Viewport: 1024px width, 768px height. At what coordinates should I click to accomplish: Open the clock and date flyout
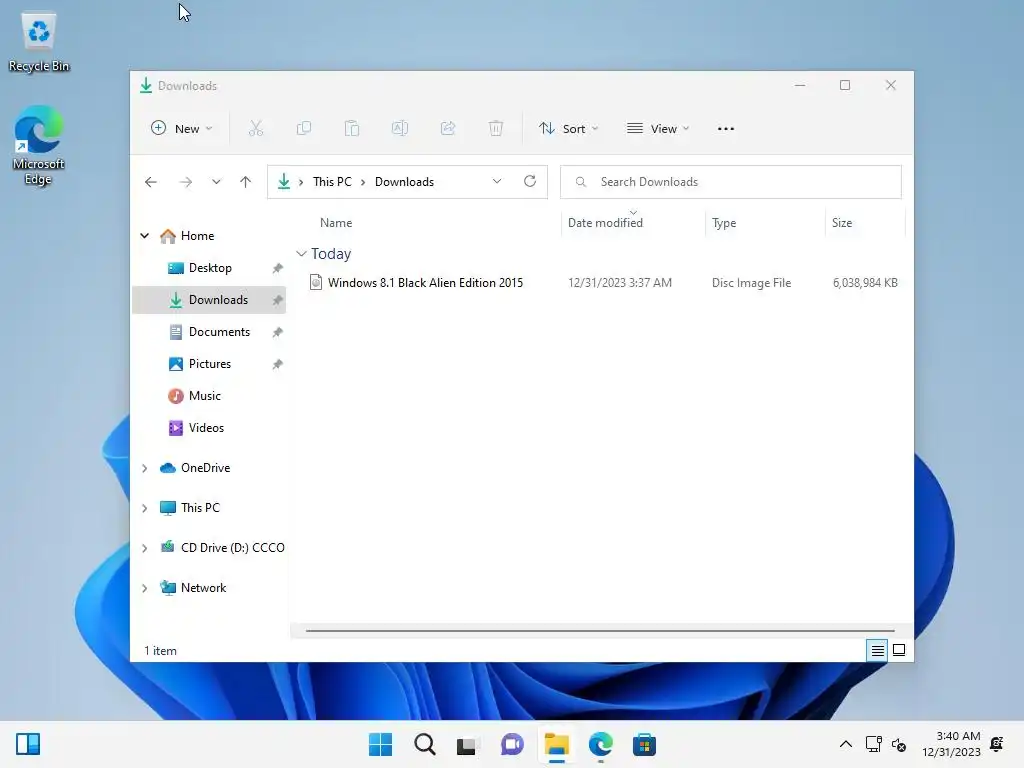(x=951, y=744)
